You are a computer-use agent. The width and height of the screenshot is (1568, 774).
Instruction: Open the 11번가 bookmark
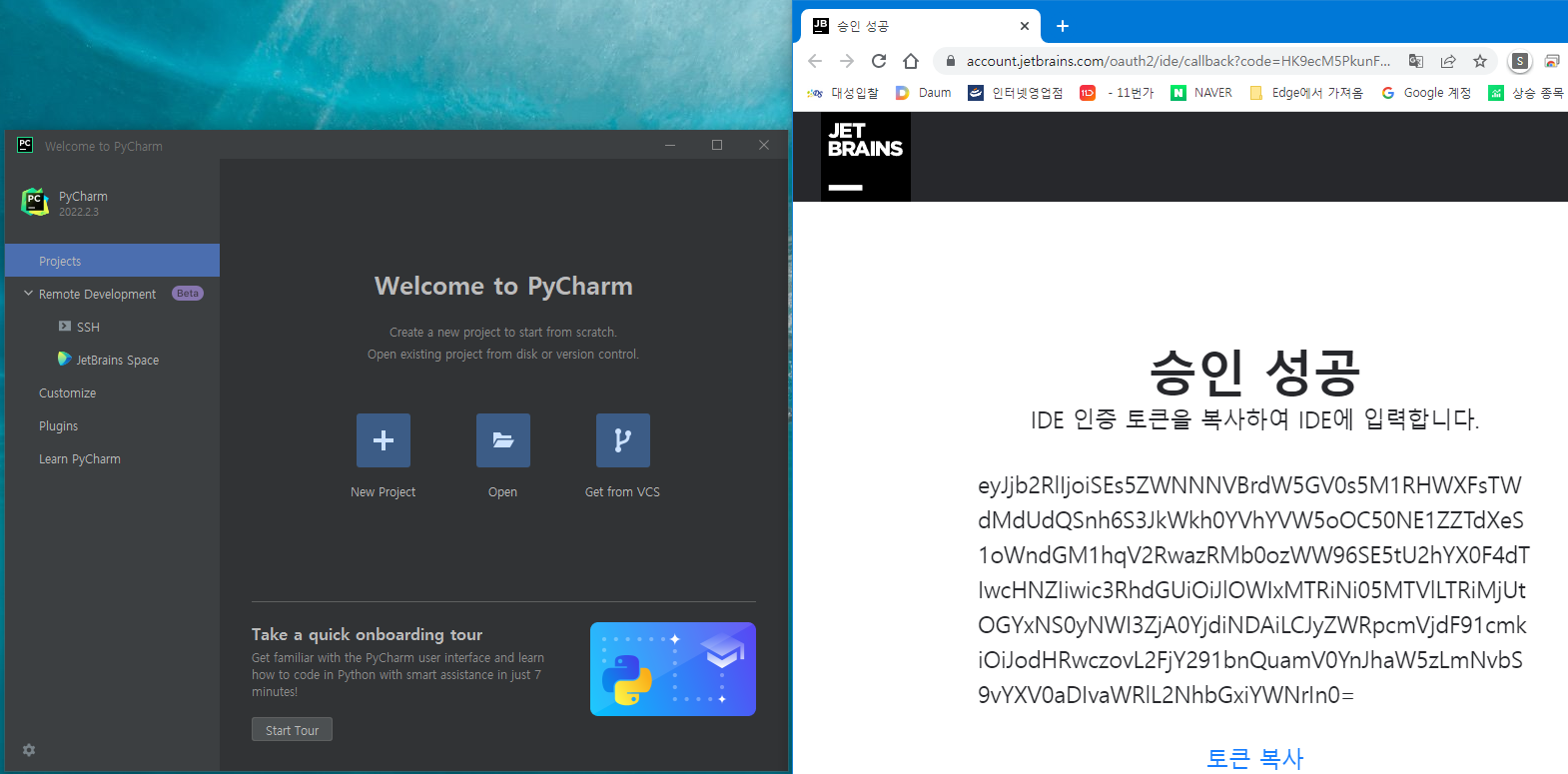click(1117, 93)
